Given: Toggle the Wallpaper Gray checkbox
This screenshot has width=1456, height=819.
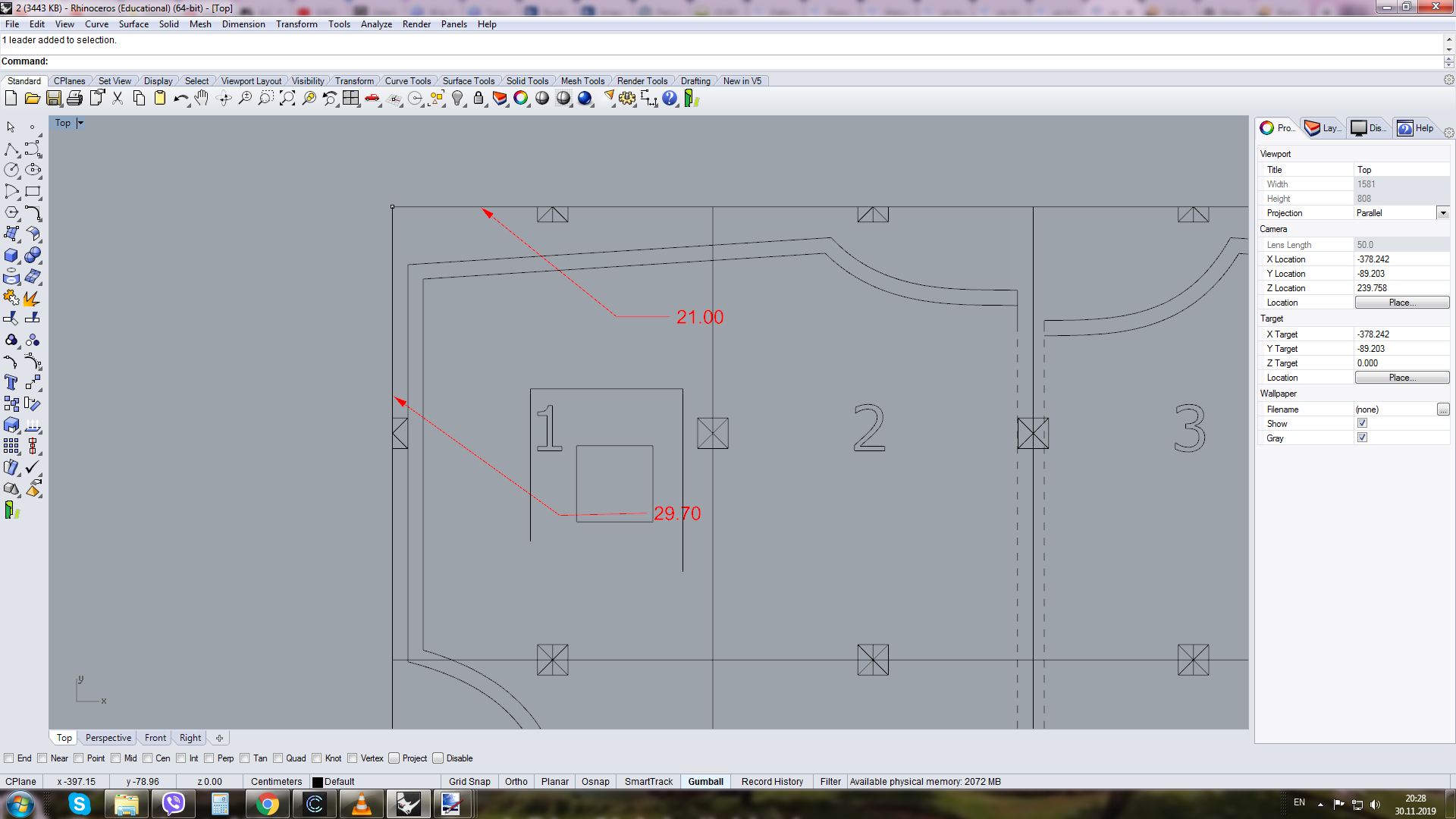Looking at the screenshot, I should click(1362, 438).
